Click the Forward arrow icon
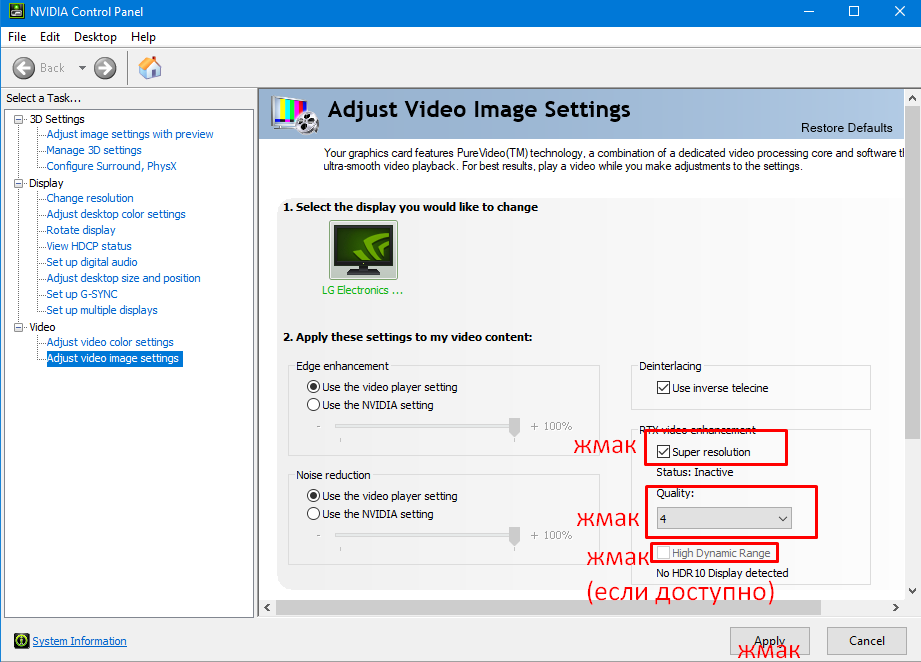 point(105,68)
